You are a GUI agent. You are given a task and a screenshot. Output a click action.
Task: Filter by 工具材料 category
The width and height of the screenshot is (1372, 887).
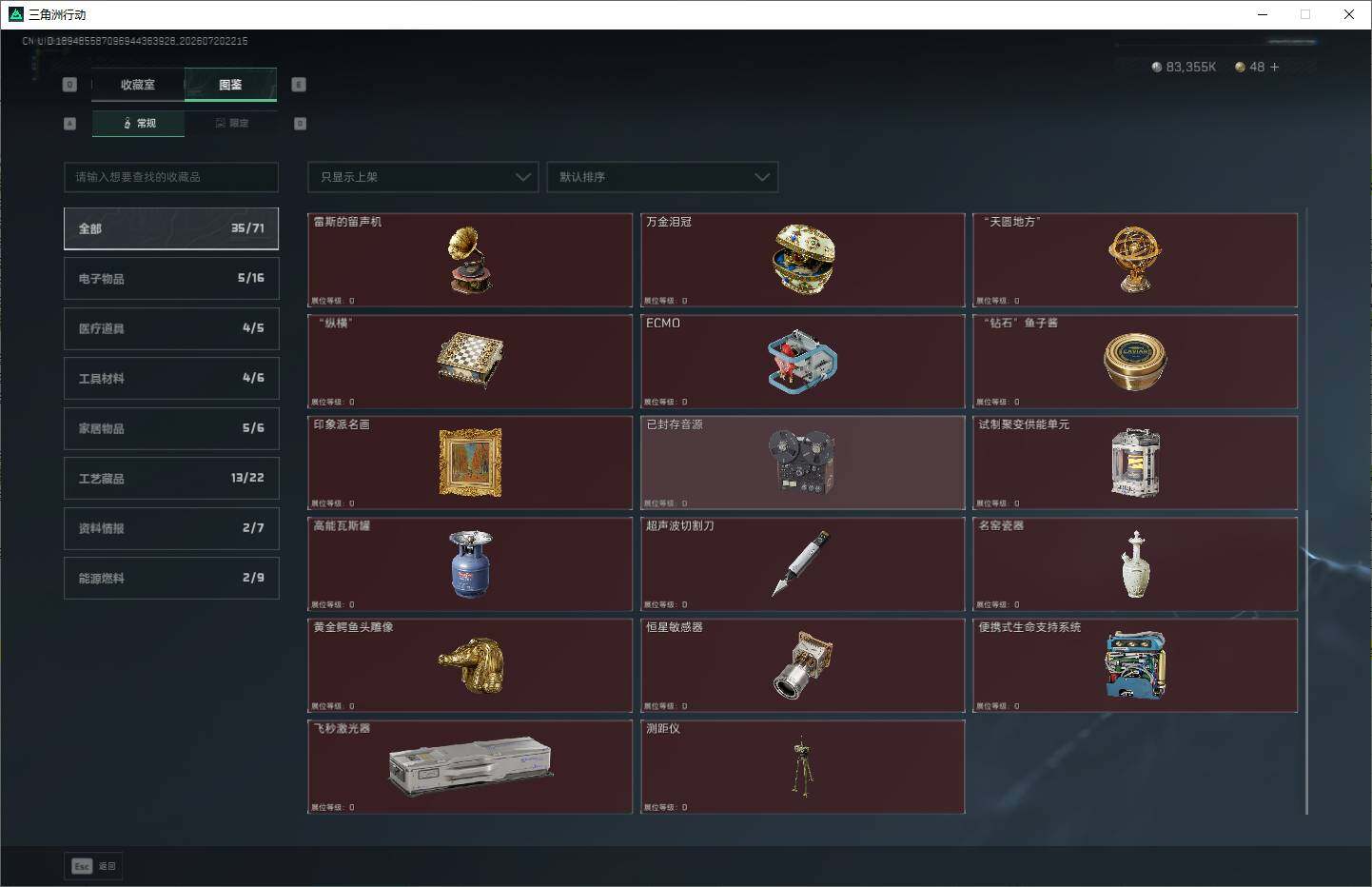click(x=171, y=378)
